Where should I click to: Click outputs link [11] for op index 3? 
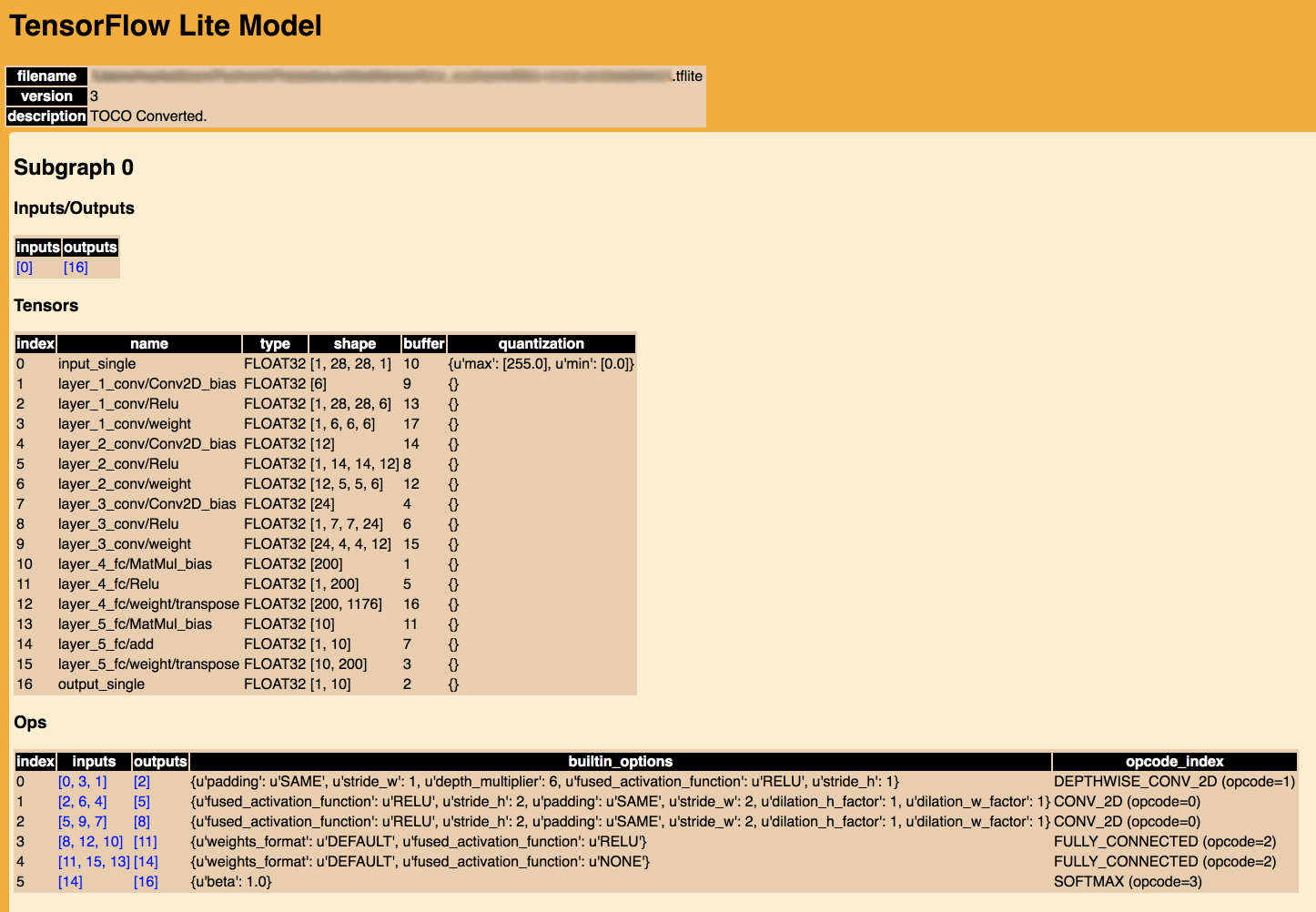coord(144,841)
